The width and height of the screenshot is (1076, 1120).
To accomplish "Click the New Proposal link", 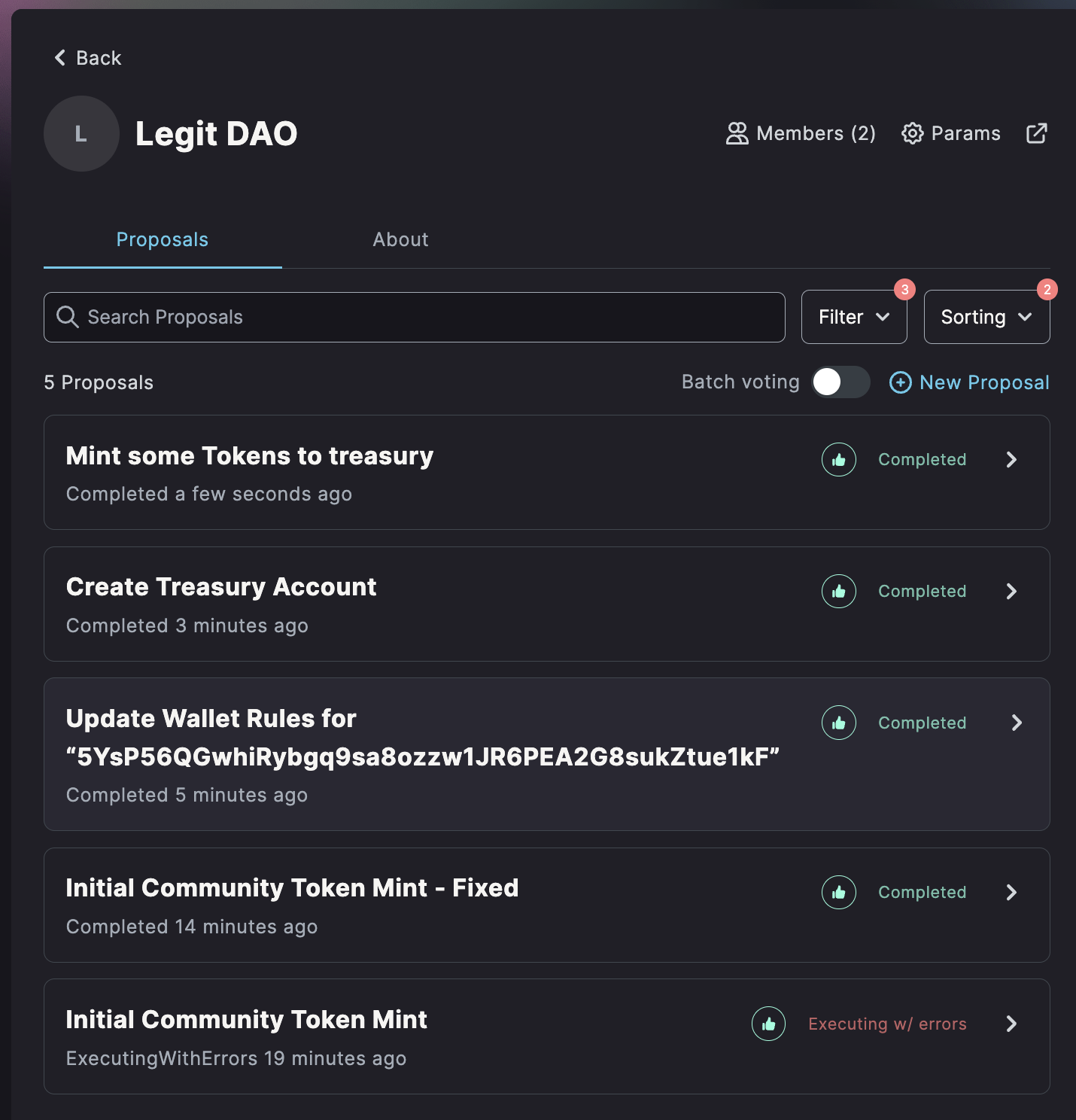I will click(983, 382).
